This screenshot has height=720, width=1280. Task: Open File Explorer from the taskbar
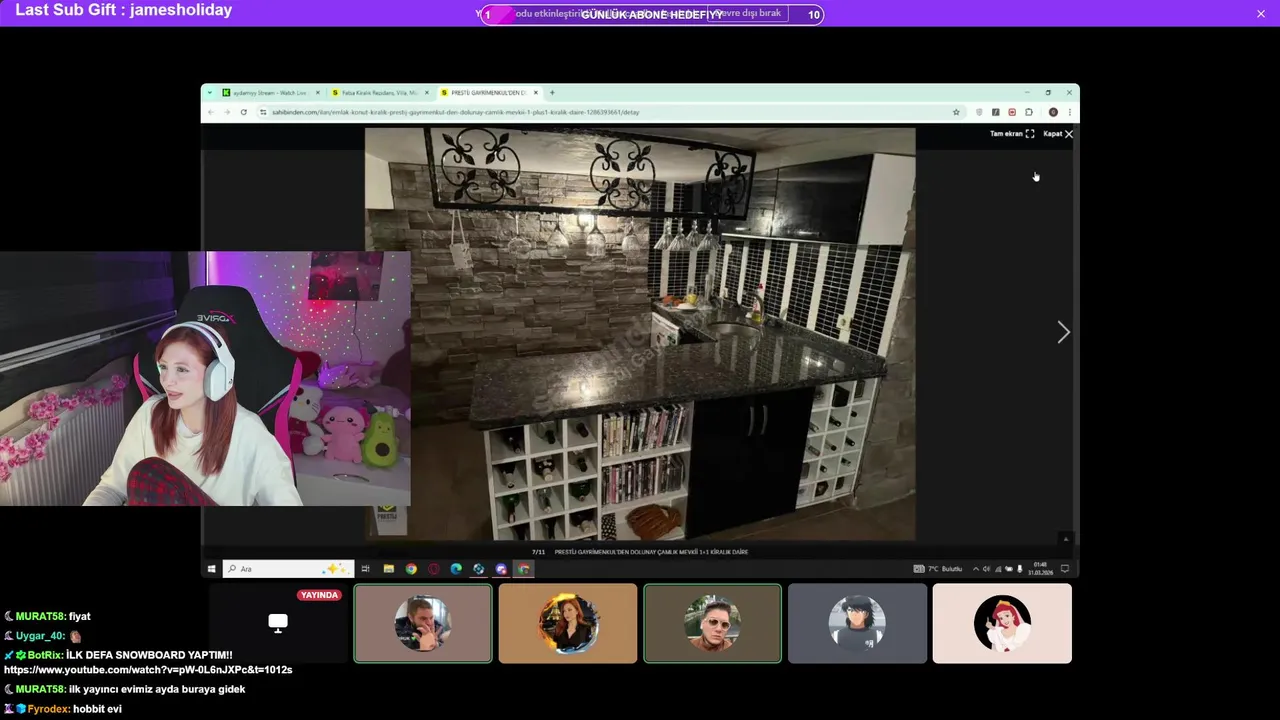(388, 569)
